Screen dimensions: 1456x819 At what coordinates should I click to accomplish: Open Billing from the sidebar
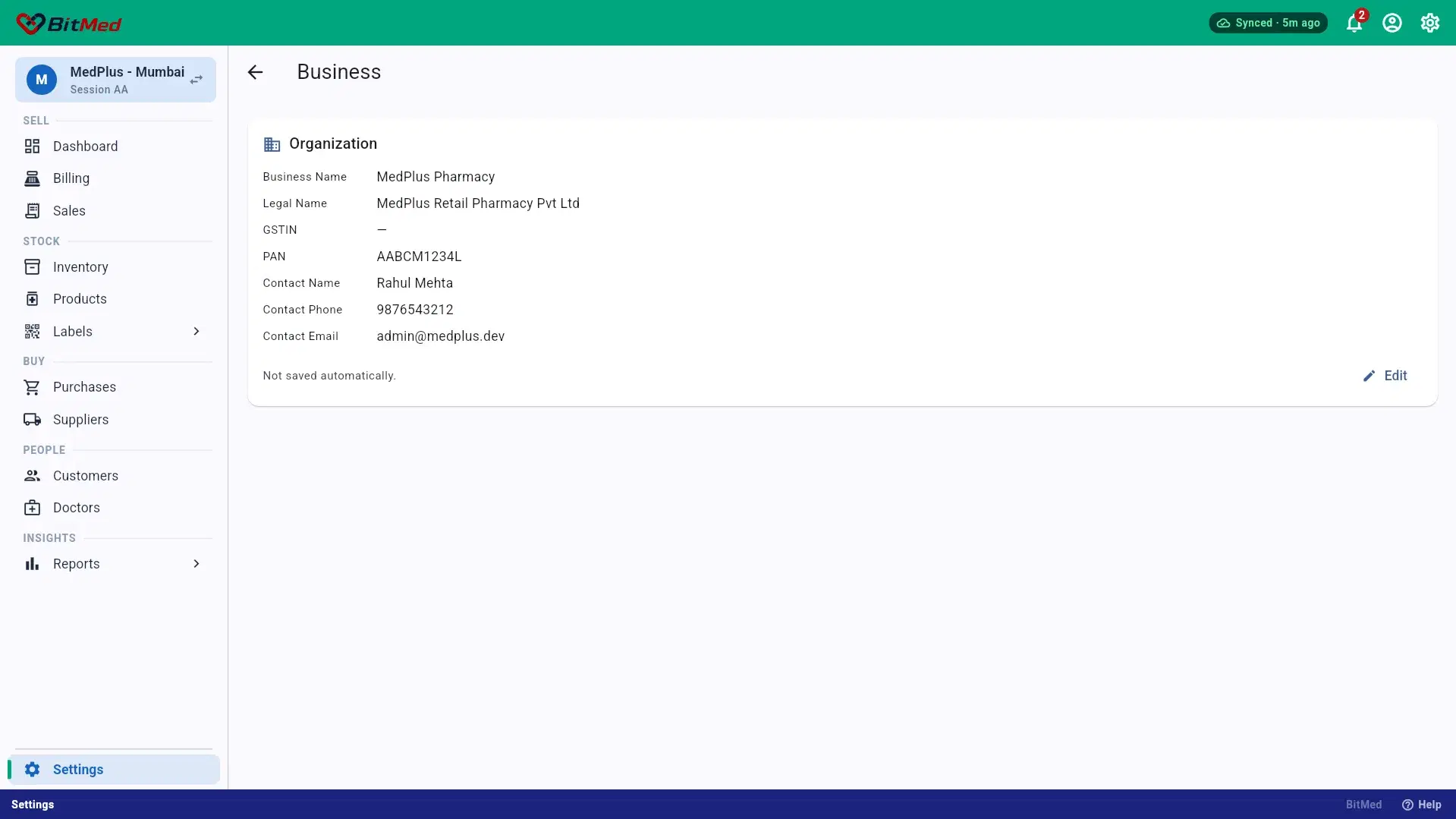click(114, 178)
